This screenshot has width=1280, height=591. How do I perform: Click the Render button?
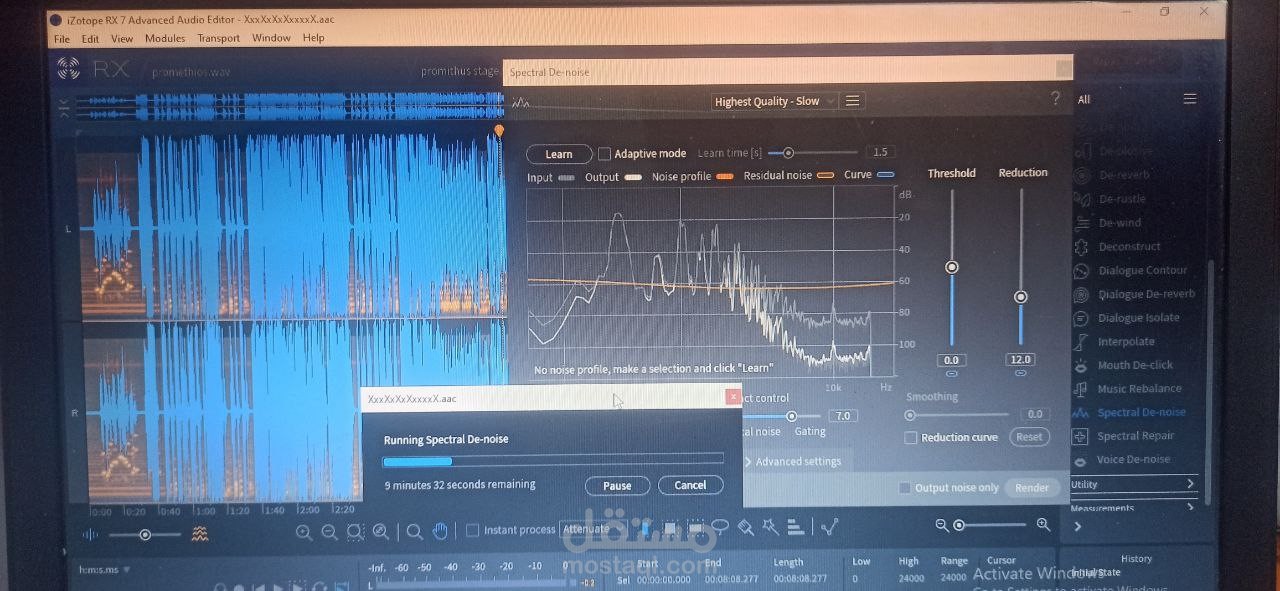[1032, 488]
